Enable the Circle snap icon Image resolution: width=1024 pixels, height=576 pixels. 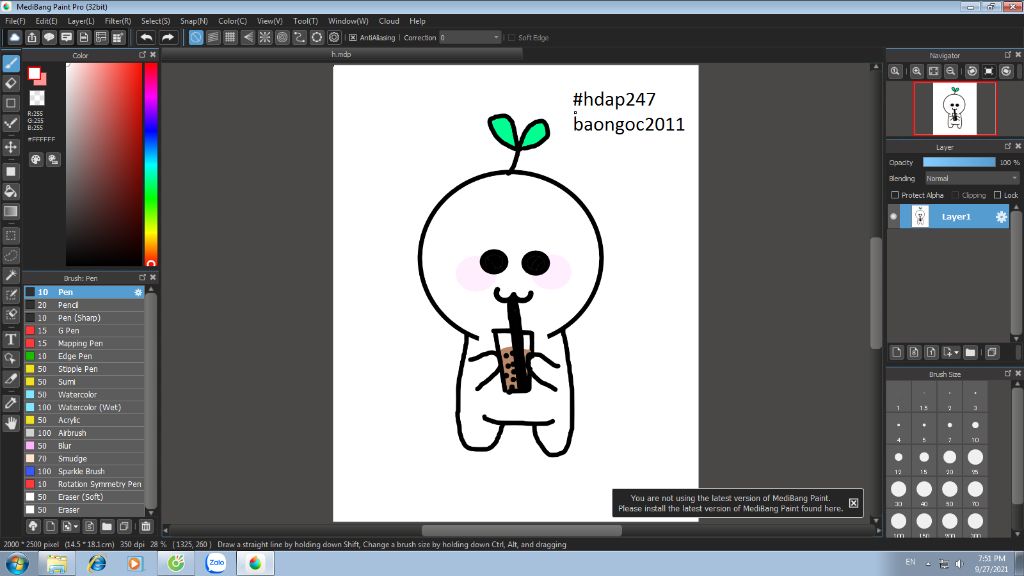(282, 37)
